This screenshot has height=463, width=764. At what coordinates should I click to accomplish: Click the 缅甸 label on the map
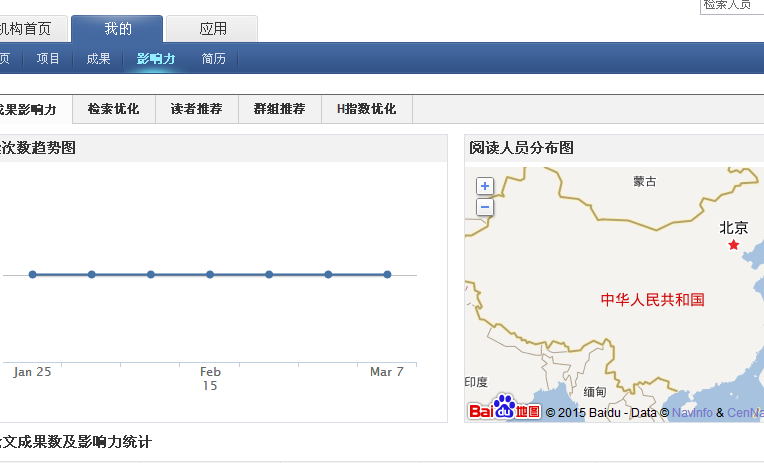[595, 392]
